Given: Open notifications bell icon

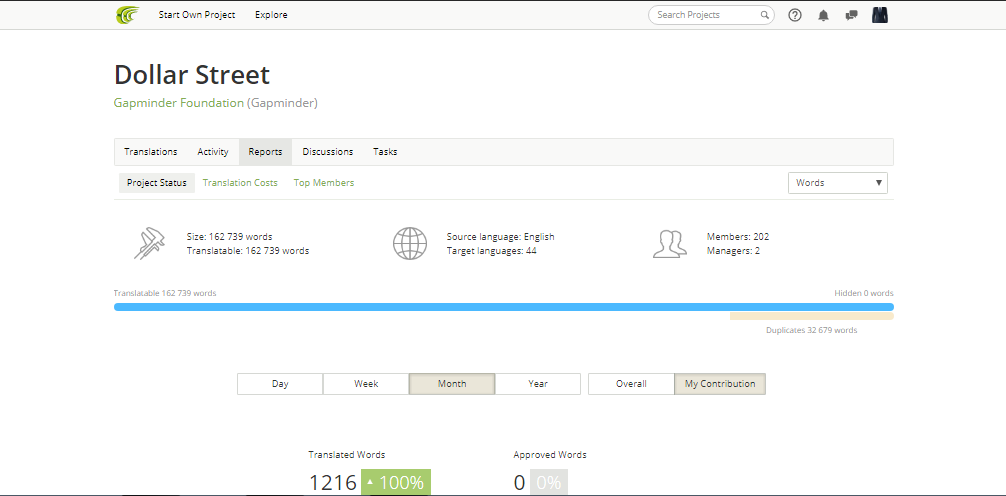Looking at the screenshot, I should point(824,15).
